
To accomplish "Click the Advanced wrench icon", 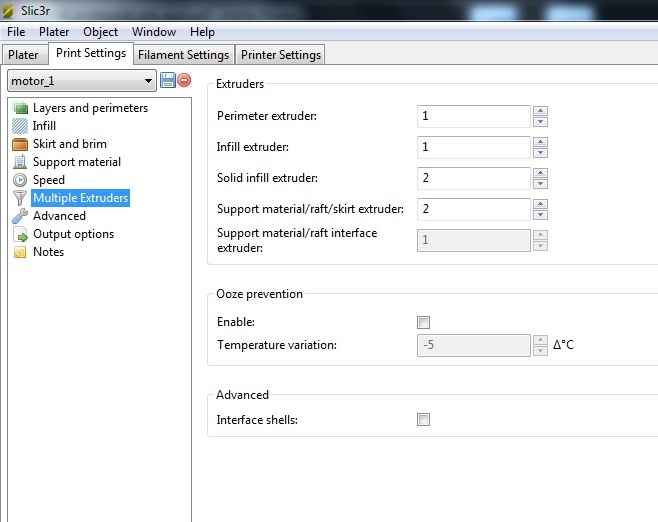I will [20, 216].
